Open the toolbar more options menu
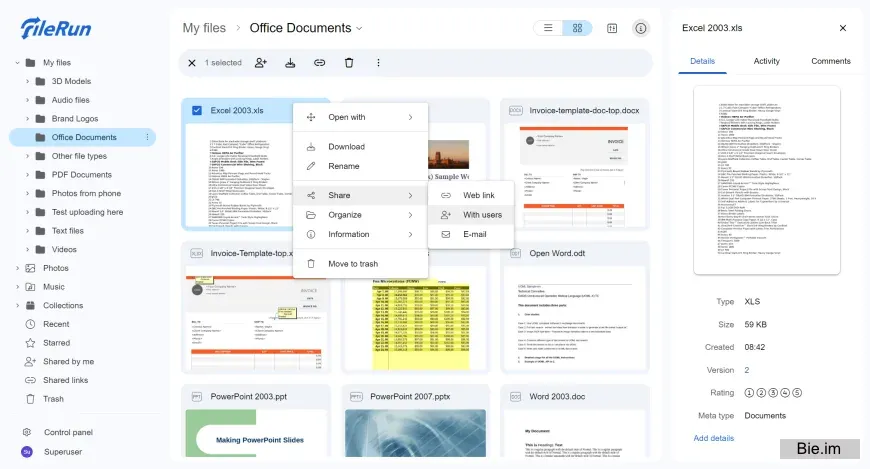Image resolution: width=870 pixels, height=469 pixels. pos(378,63)
